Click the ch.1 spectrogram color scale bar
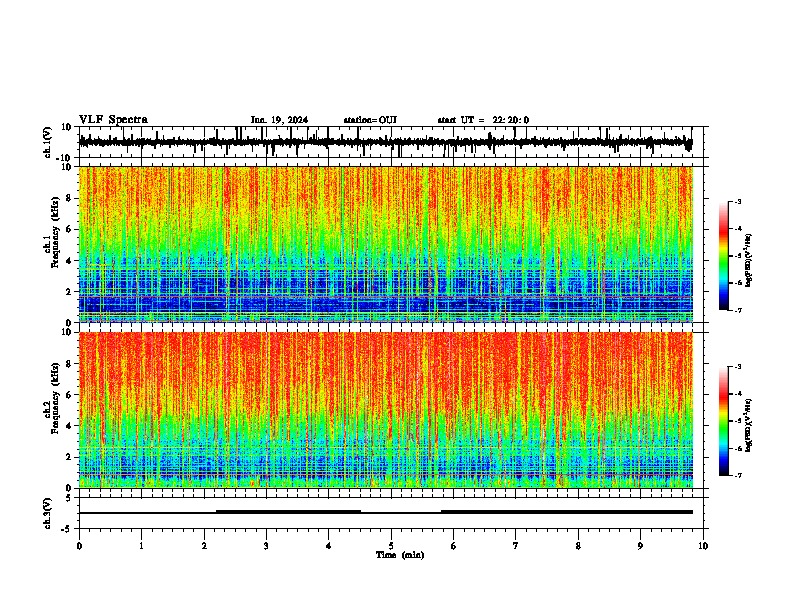 724,256
